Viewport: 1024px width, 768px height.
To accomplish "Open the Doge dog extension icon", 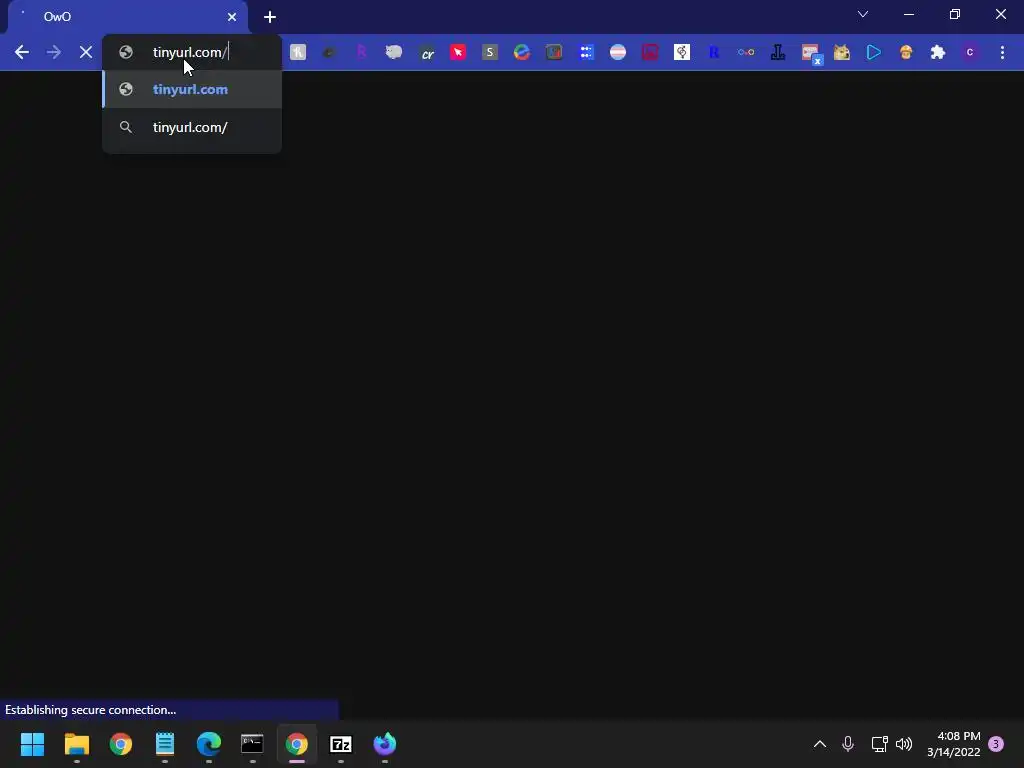I will click(x=842, y=52).
